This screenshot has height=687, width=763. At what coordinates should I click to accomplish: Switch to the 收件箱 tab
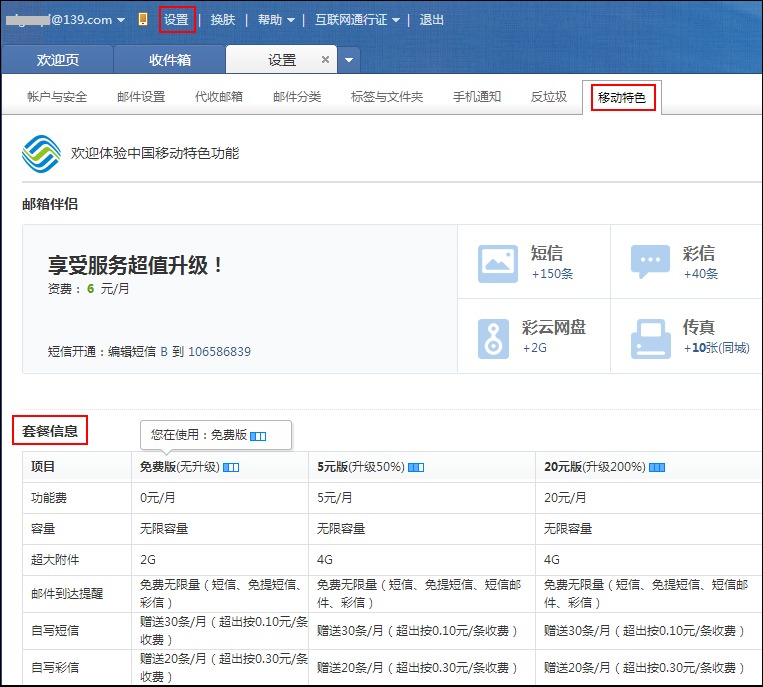click(170, 60)
